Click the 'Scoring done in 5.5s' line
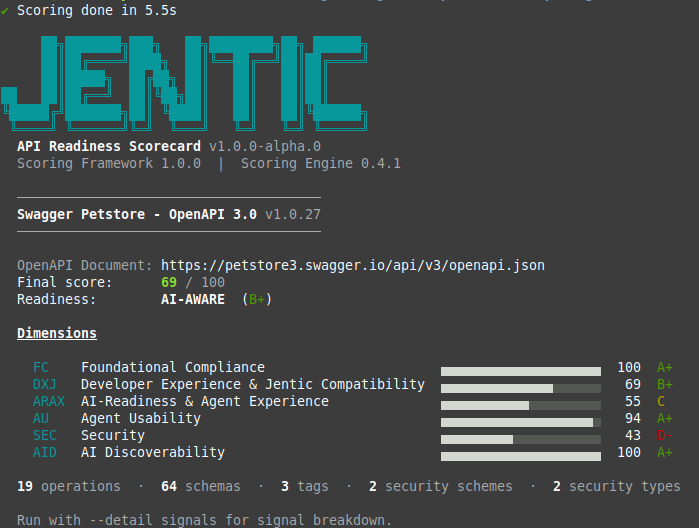This screenshot has width=699, height=528. tap(89, 10)
